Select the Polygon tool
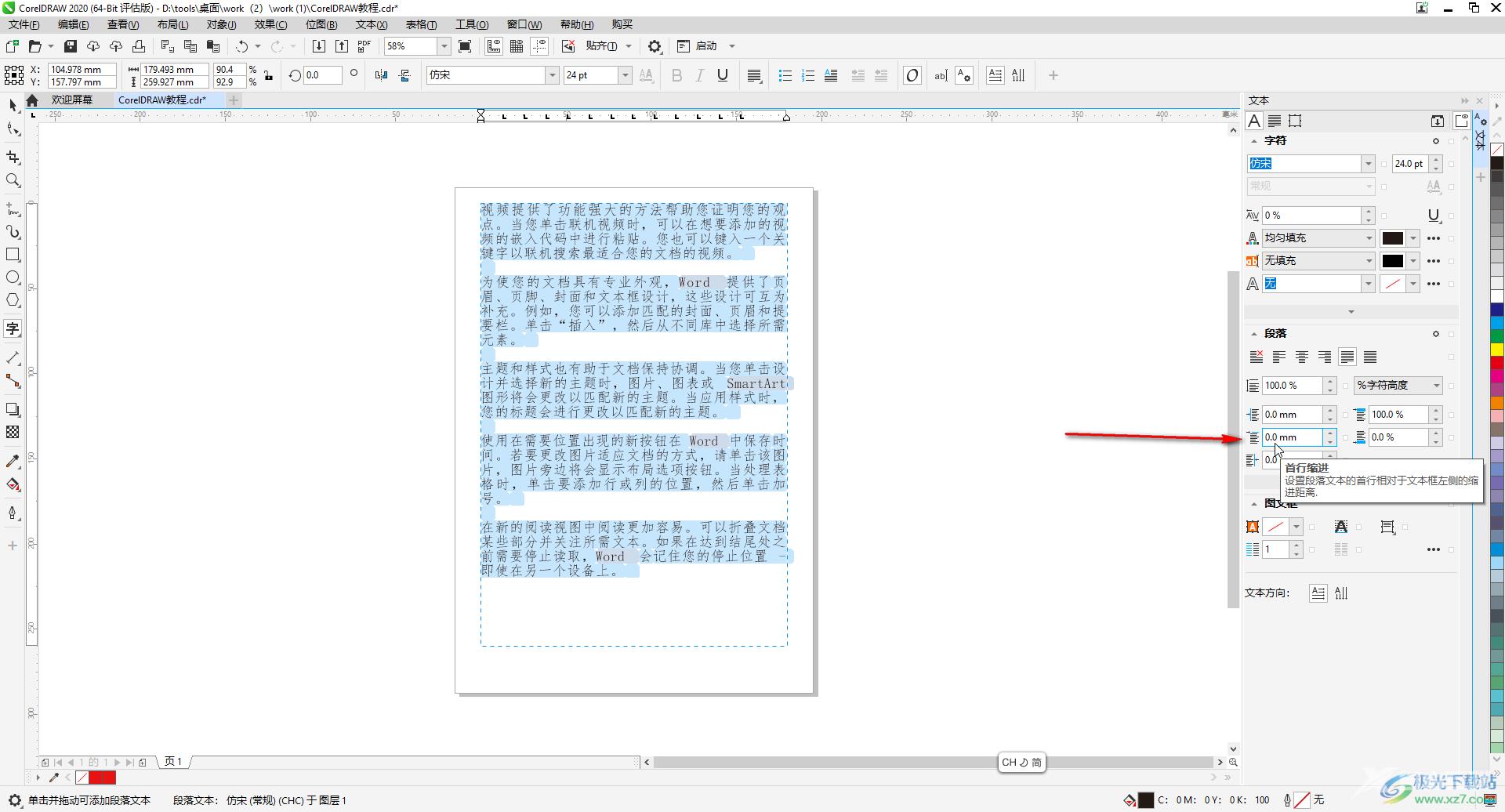 click(13, 300)
